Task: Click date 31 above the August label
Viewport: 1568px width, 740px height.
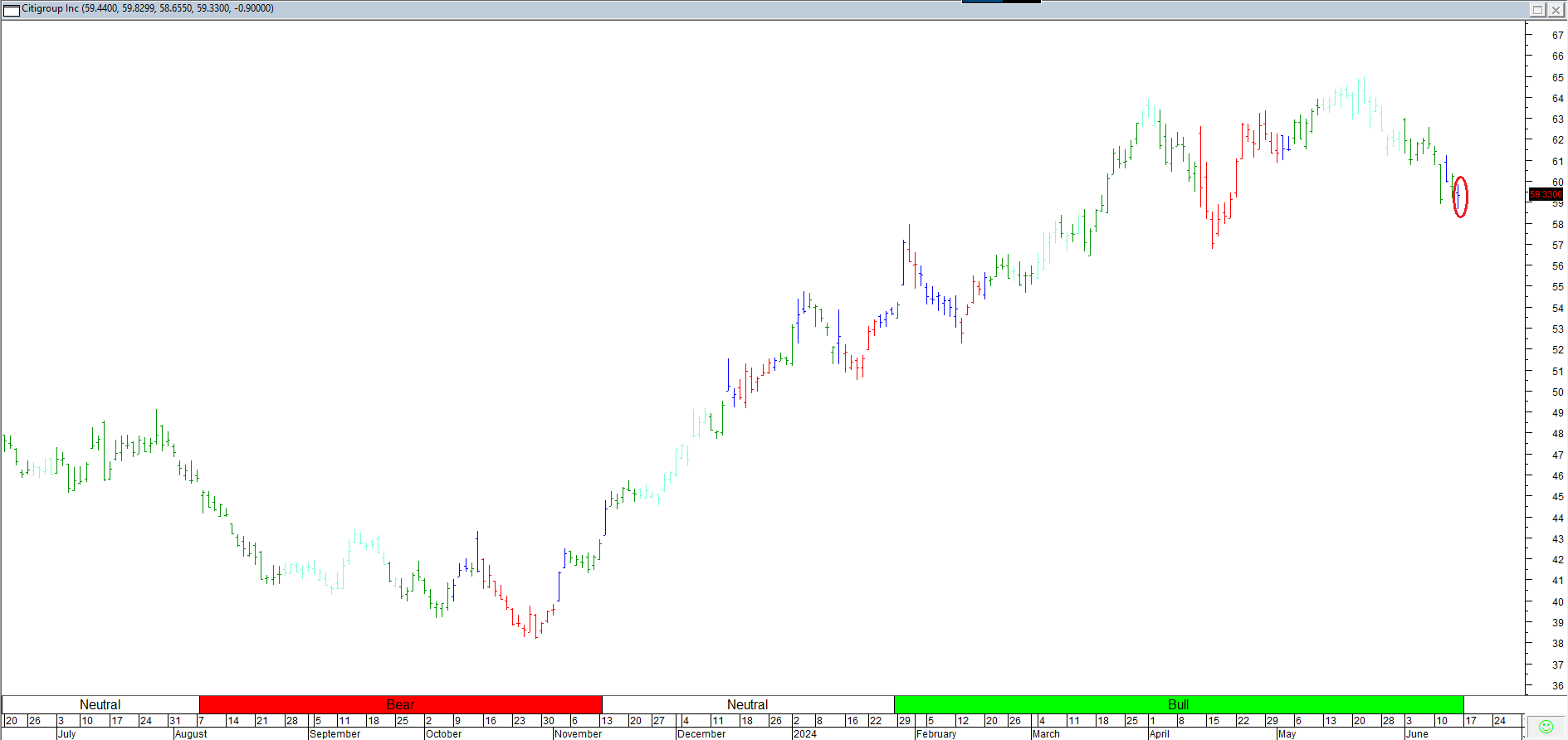Action: 174,721
